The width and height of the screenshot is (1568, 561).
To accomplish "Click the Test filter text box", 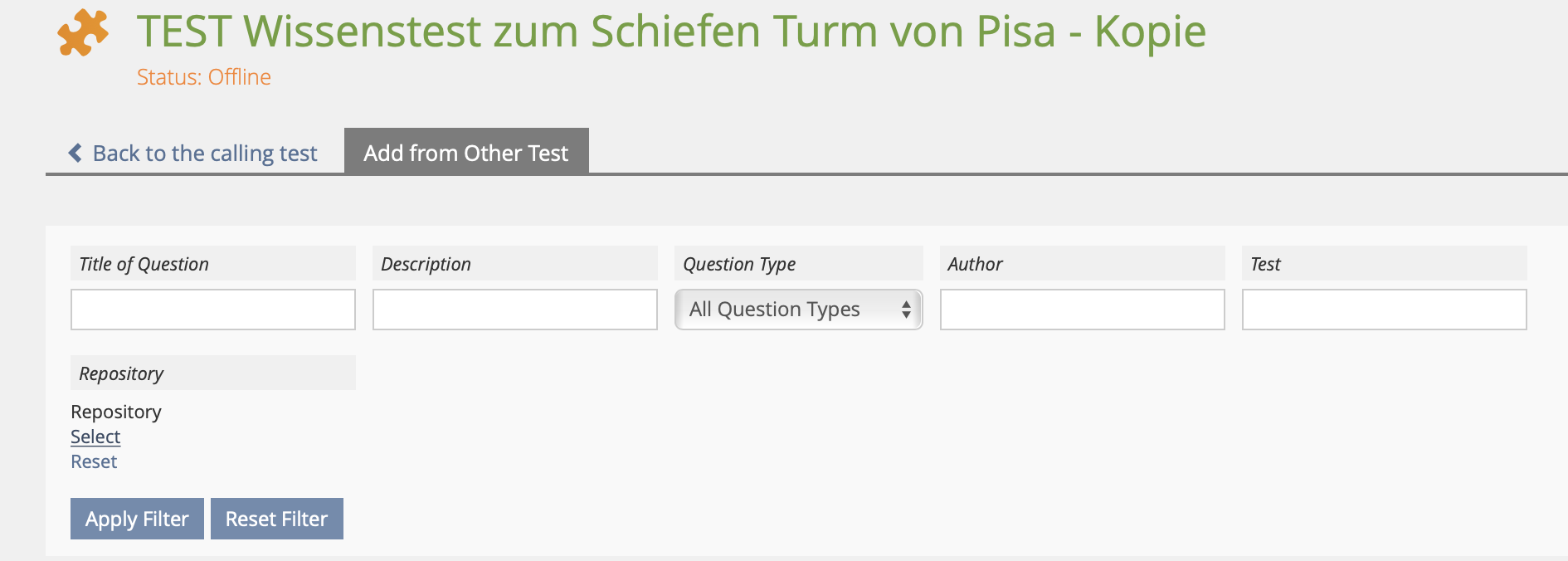I will pos(1384,310).
